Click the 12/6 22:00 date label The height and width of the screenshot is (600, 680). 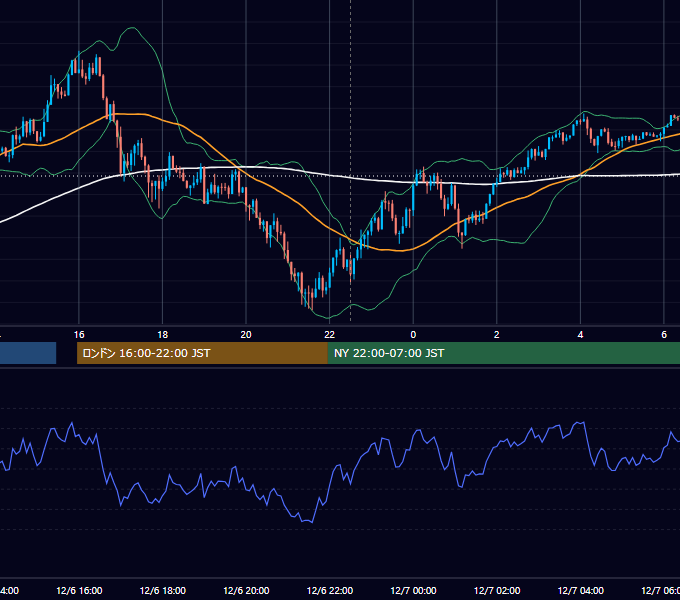pyautogui.click(x=330, y=590)
